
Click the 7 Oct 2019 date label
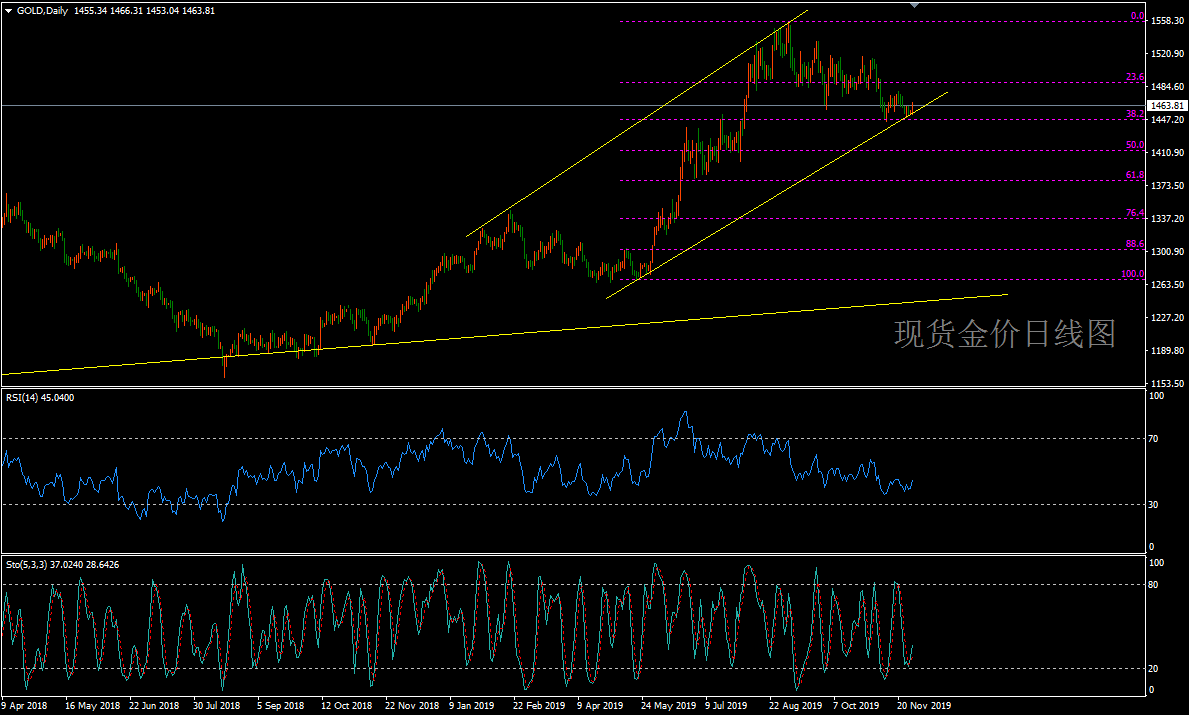(856, 706)
